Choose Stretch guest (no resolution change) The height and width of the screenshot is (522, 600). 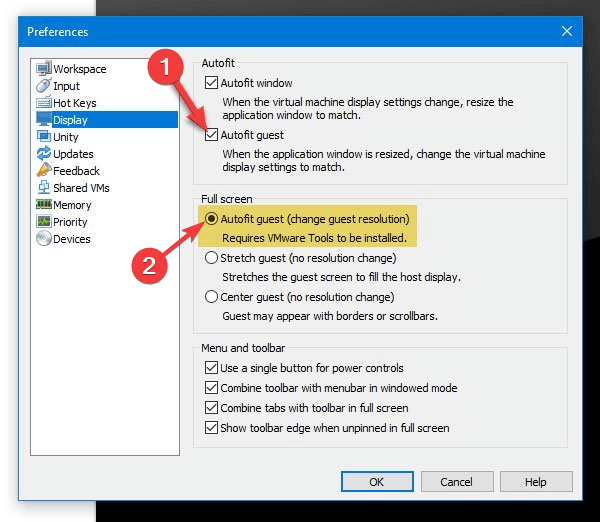tap(211, 258)
